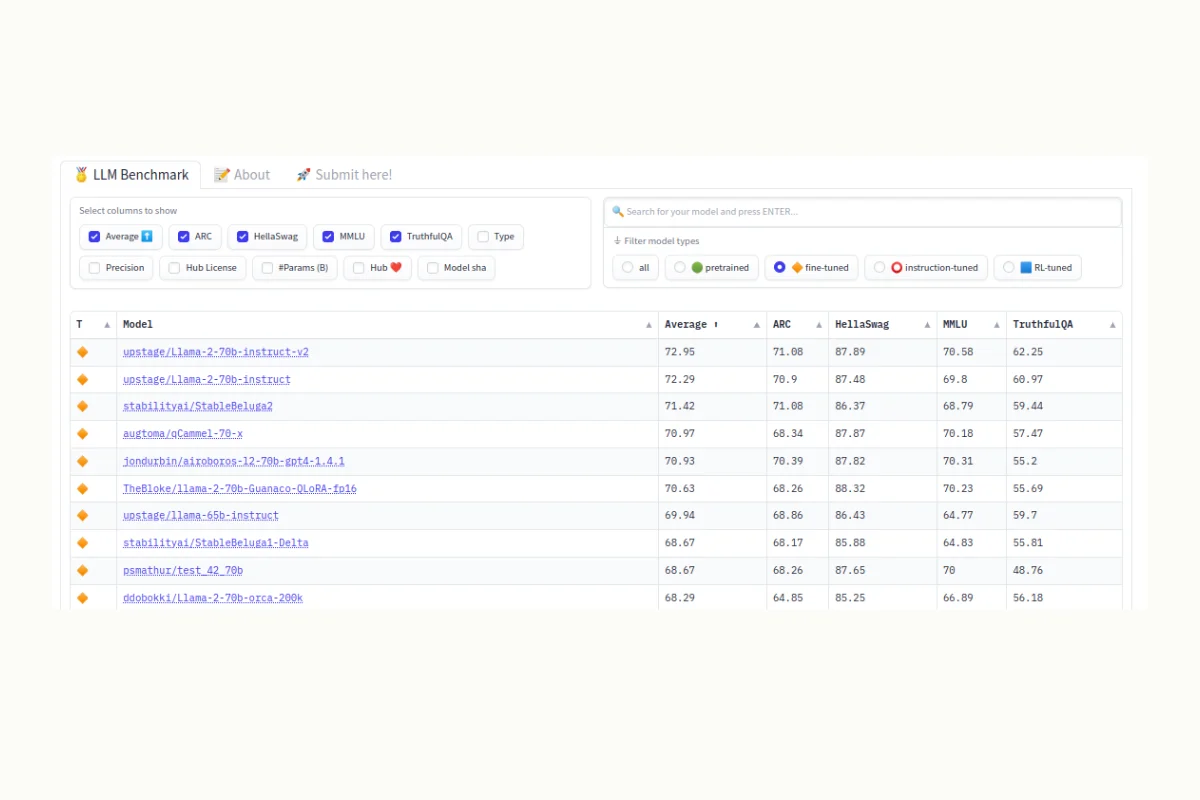The width and height of the screenshot is (1200, 800).
Task: Select ARC cell value 70.39
Action: (788, 462)
